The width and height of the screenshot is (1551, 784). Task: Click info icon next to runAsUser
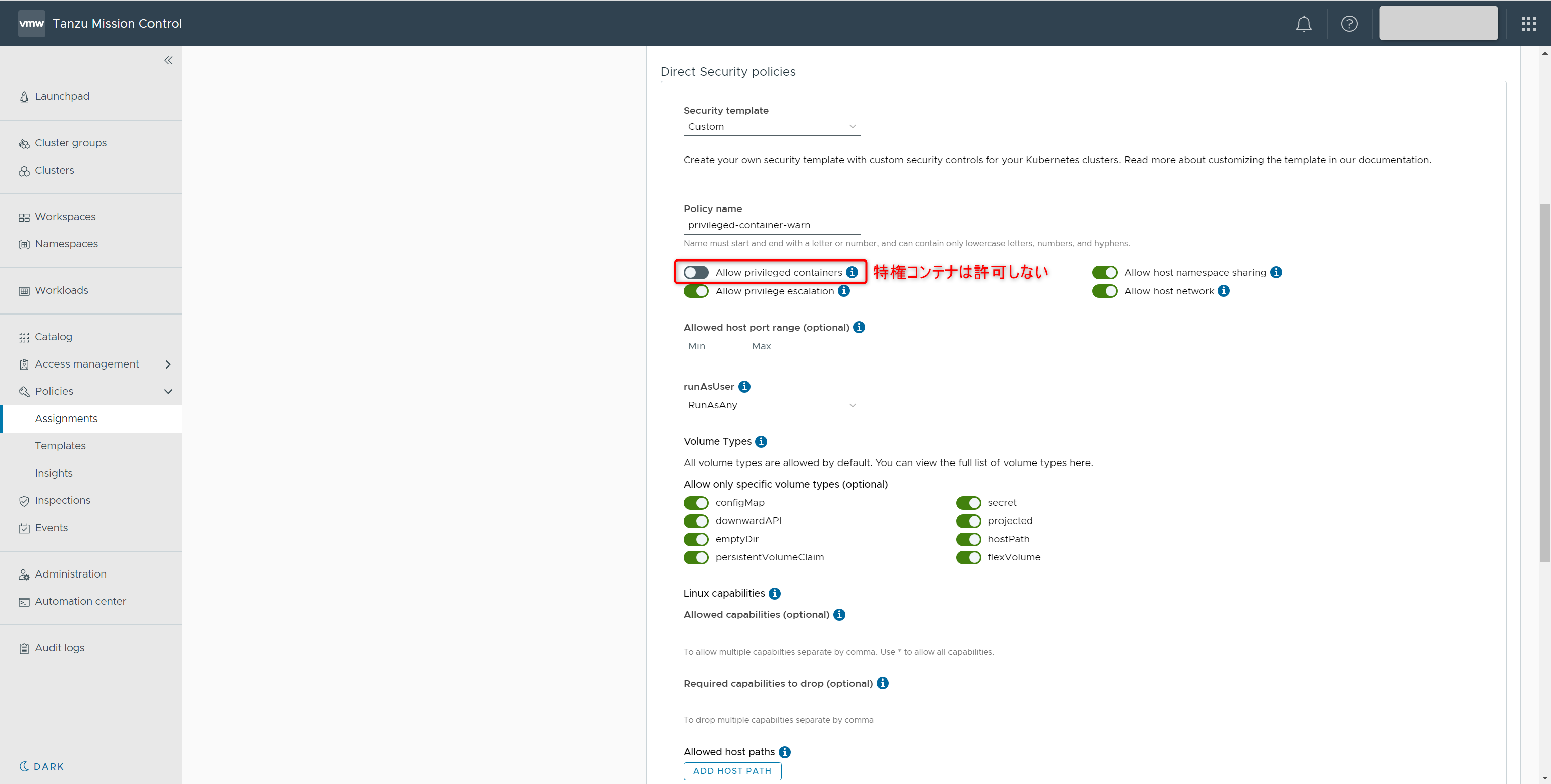744,386
